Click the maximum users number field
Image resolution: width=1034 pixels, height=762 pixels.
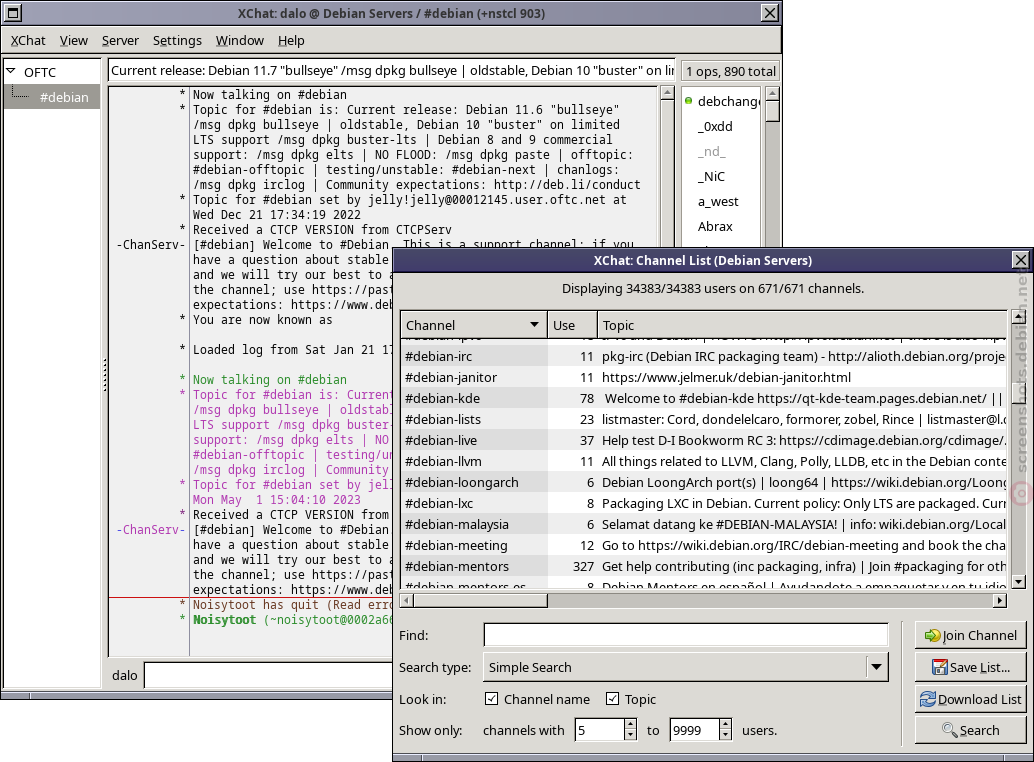click(694, 730)
